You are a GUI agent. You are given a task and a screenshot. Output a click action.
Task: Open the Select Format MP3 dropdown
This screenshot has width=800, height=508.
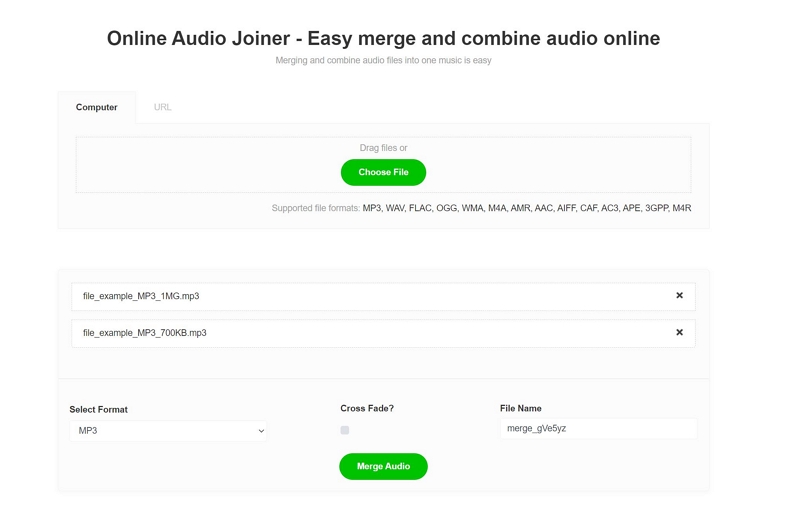[x=168, y=431]
